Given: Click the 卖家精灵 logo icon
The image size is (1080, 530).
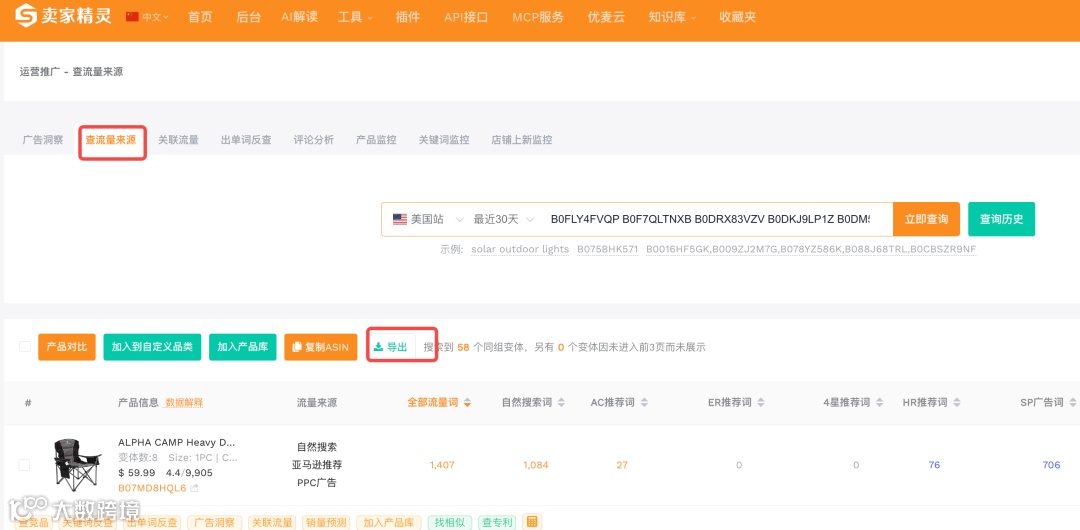Looking at the screenshot, I should point(26,15).
